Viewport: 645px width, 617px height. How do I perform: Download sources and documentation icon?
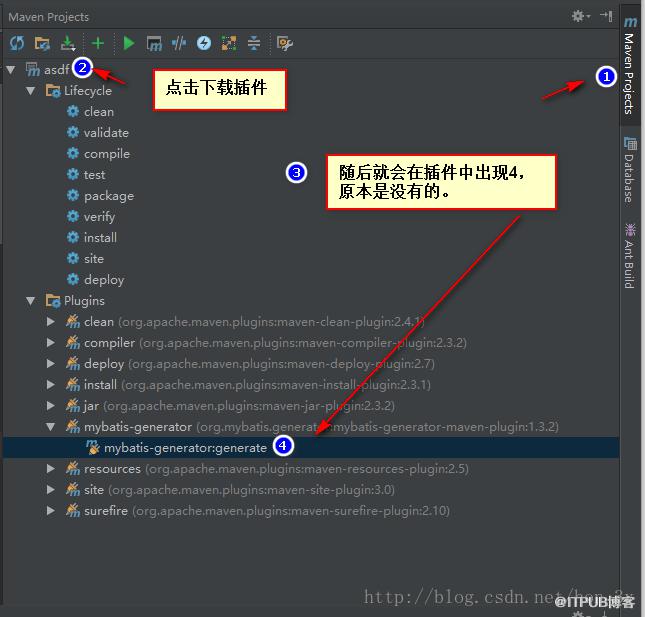(68, 43)
